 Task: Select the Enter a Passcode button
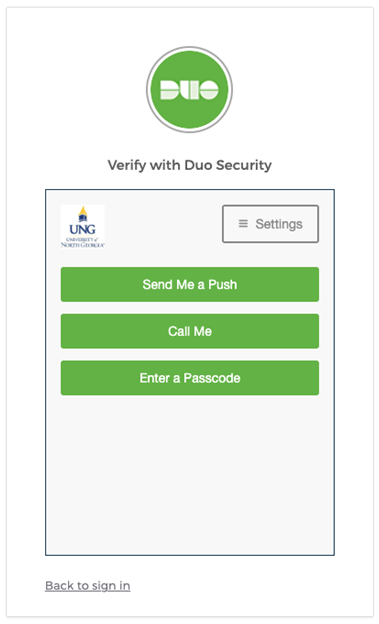tap(190, 378)
